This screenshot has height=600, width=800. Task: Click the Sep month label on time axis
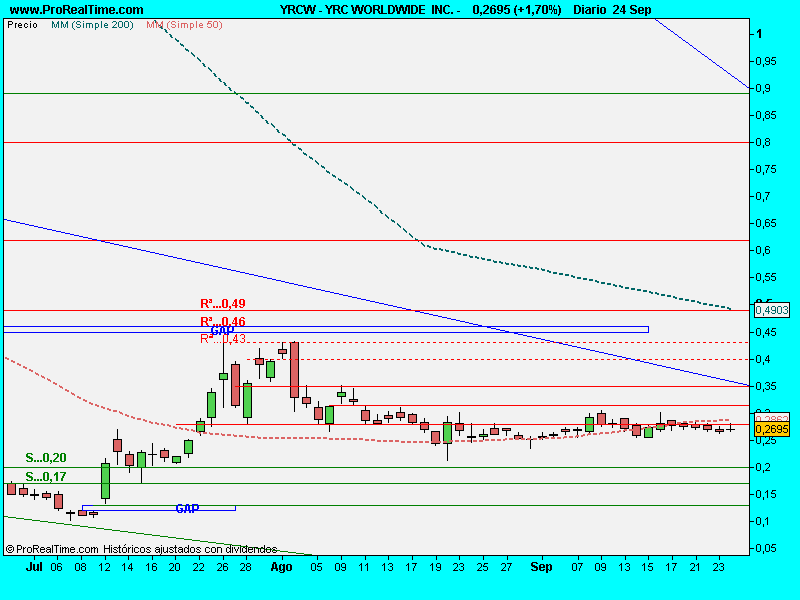click(x=541, y=567)
